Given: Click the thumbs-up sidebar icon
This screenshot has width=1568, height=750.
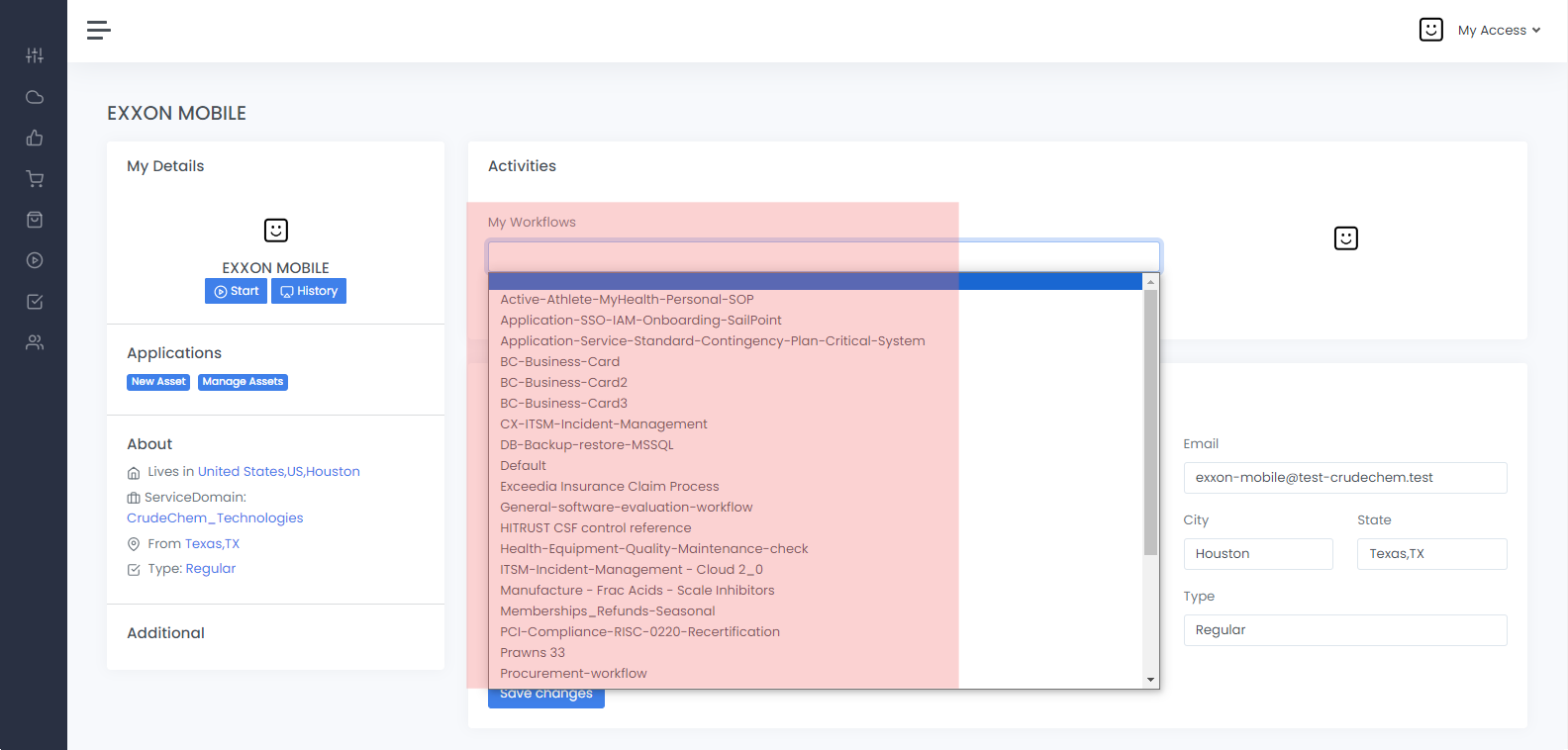Looking at the screenshot, I should pos(35,139).
